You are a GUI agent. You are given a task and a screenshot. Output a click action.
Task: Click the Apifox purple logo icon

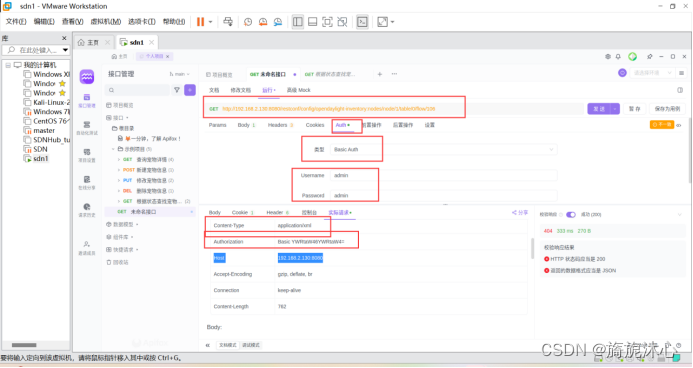[87, 77]
